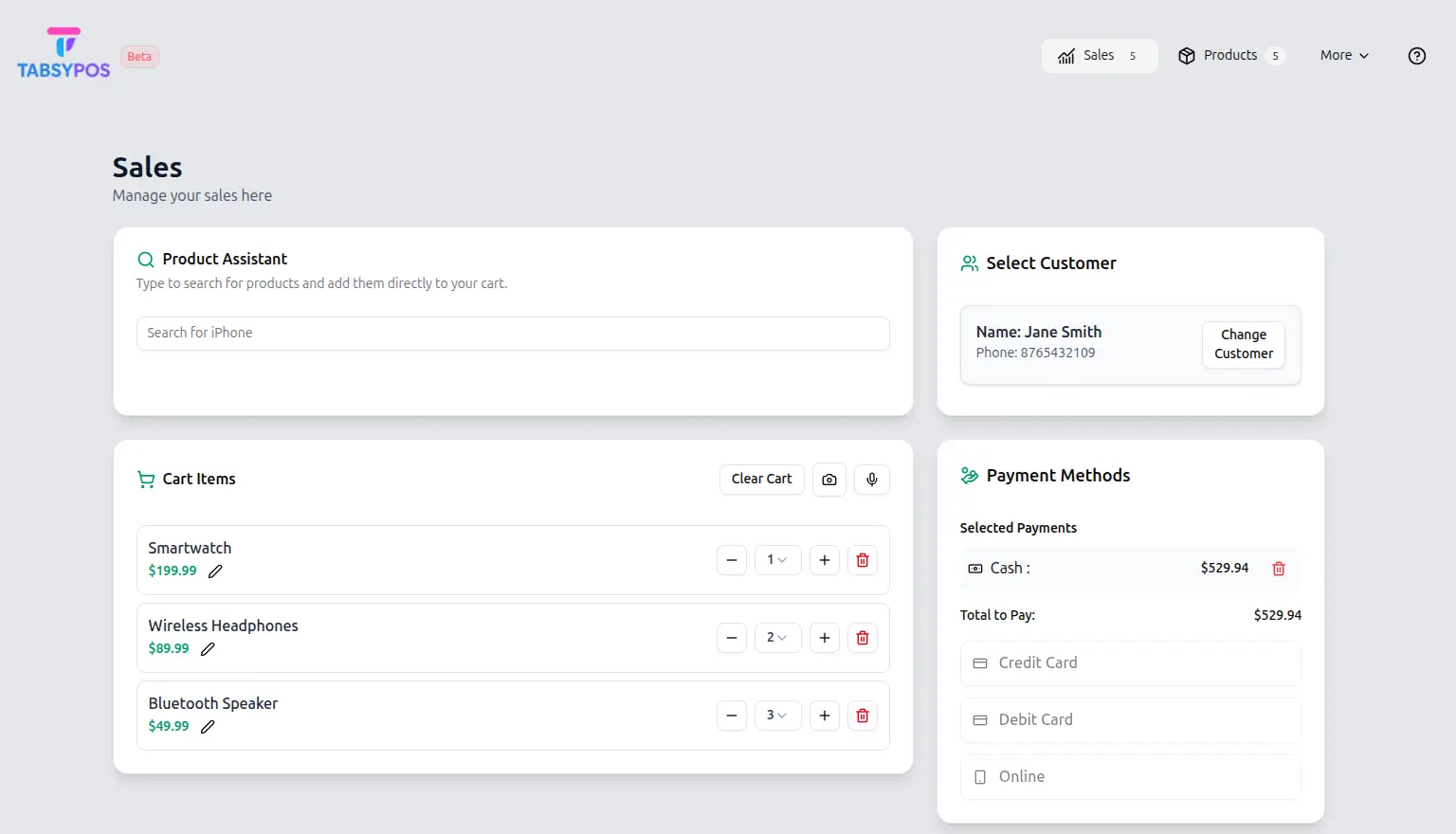The image size is (1456, 834).
Task: Click the Product Assistant search icon
Action: pyautogui.click(x=146, y=260)
